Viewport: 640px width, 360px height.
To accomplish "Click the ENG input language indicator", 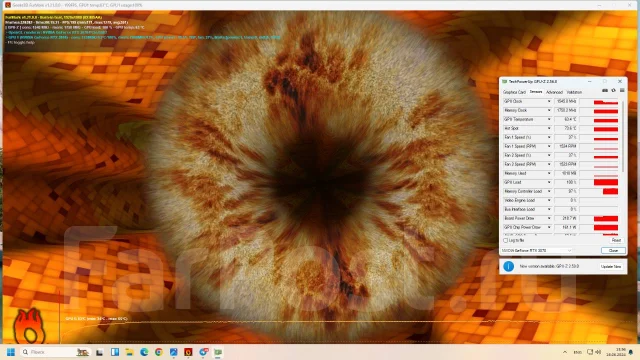I will (x=578, y=352).
